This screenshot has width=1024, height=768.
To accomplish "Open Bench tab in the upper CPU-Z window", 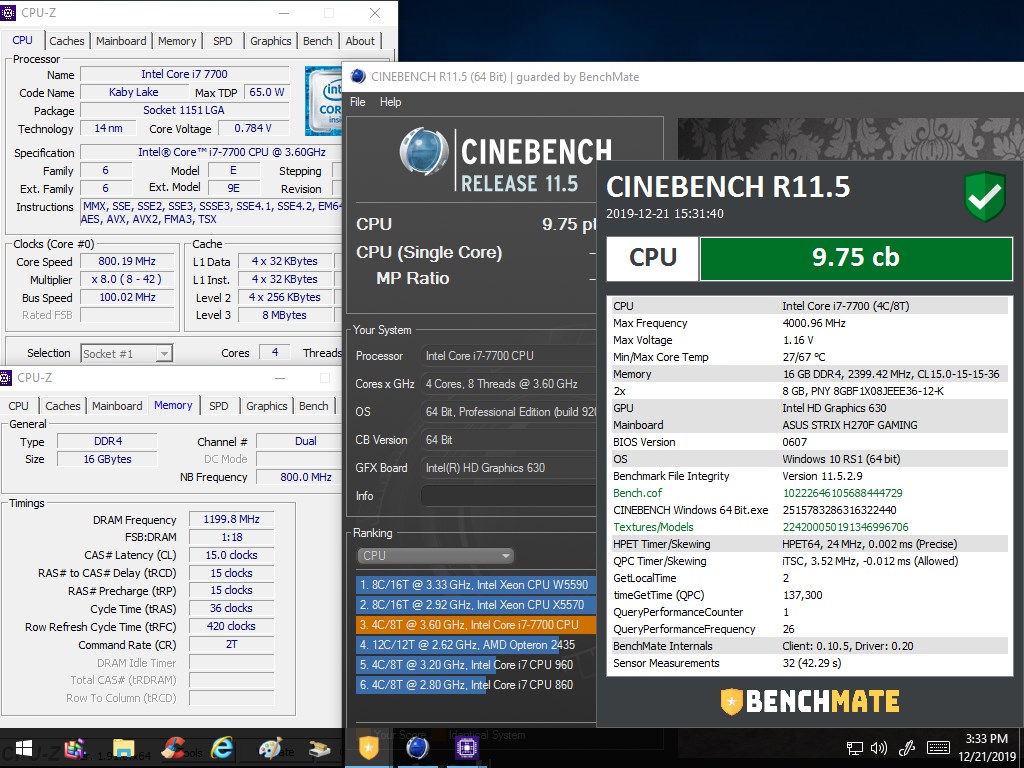I will (317, 40).
